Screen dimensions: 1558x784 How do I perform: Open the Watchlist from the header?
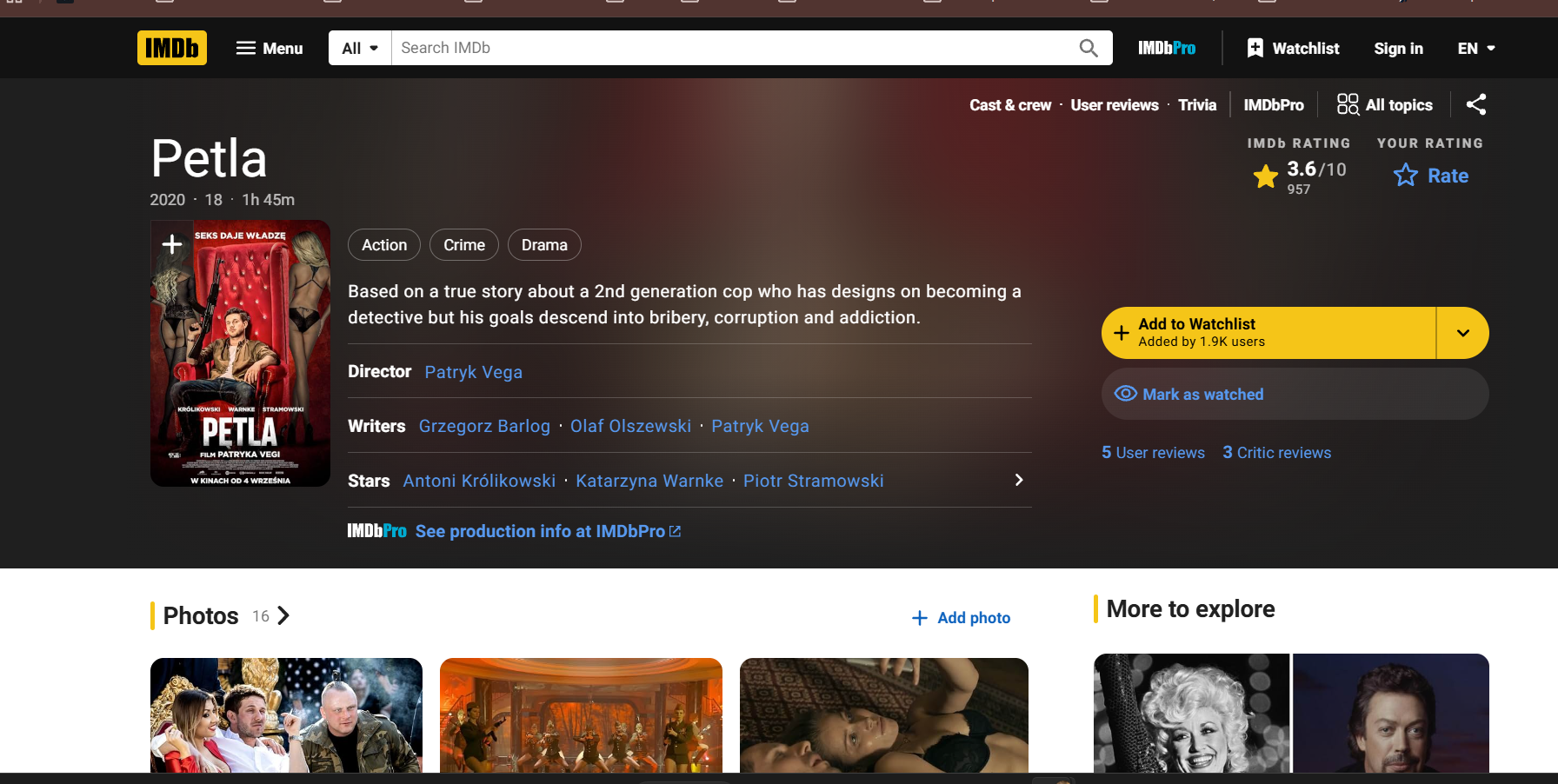click(x=1293, y=48)
